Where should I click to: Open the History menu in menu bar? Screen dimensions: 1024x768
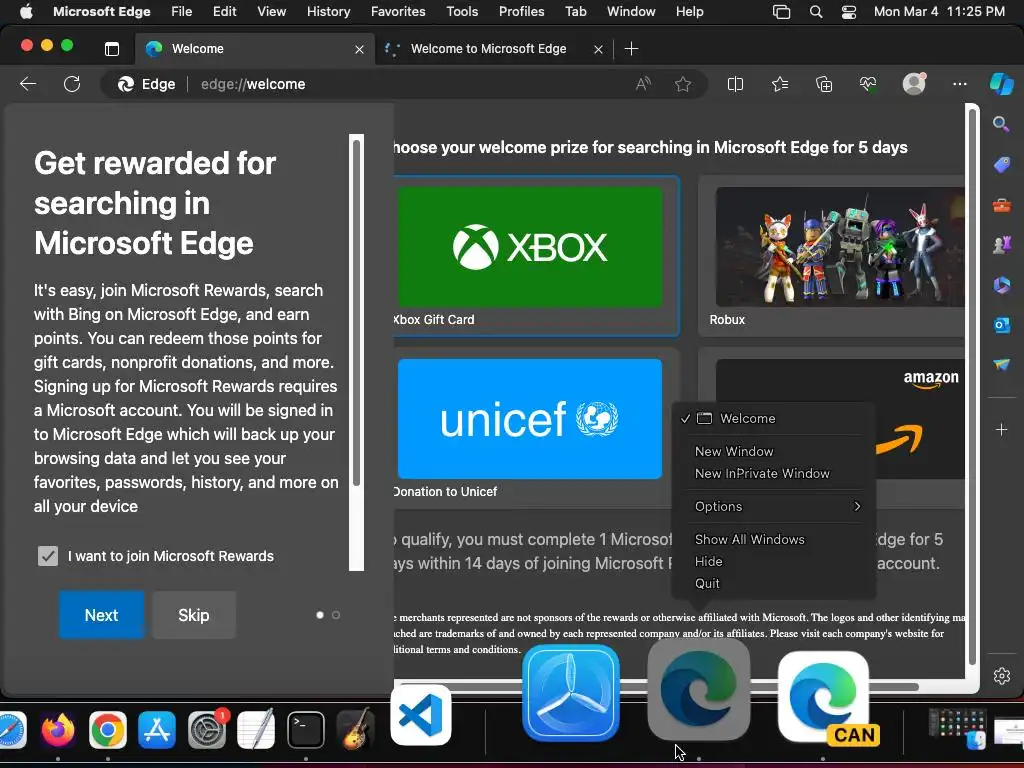point(328,12)
